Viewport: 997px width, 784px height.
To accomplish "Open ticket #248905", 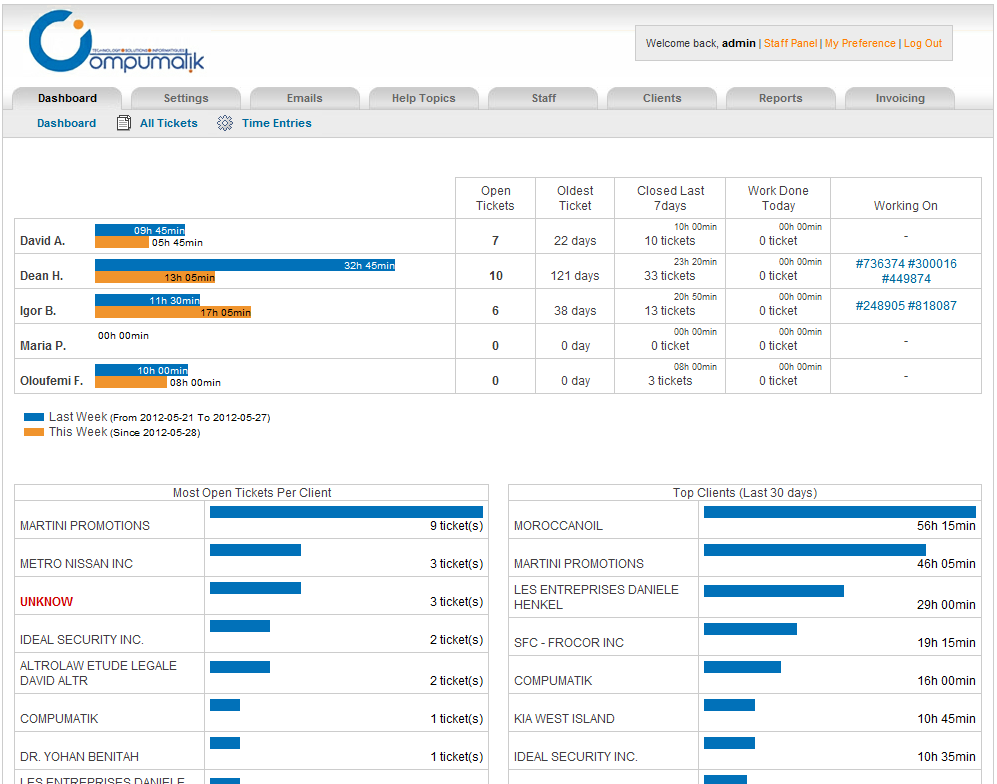I will (880, 306).
